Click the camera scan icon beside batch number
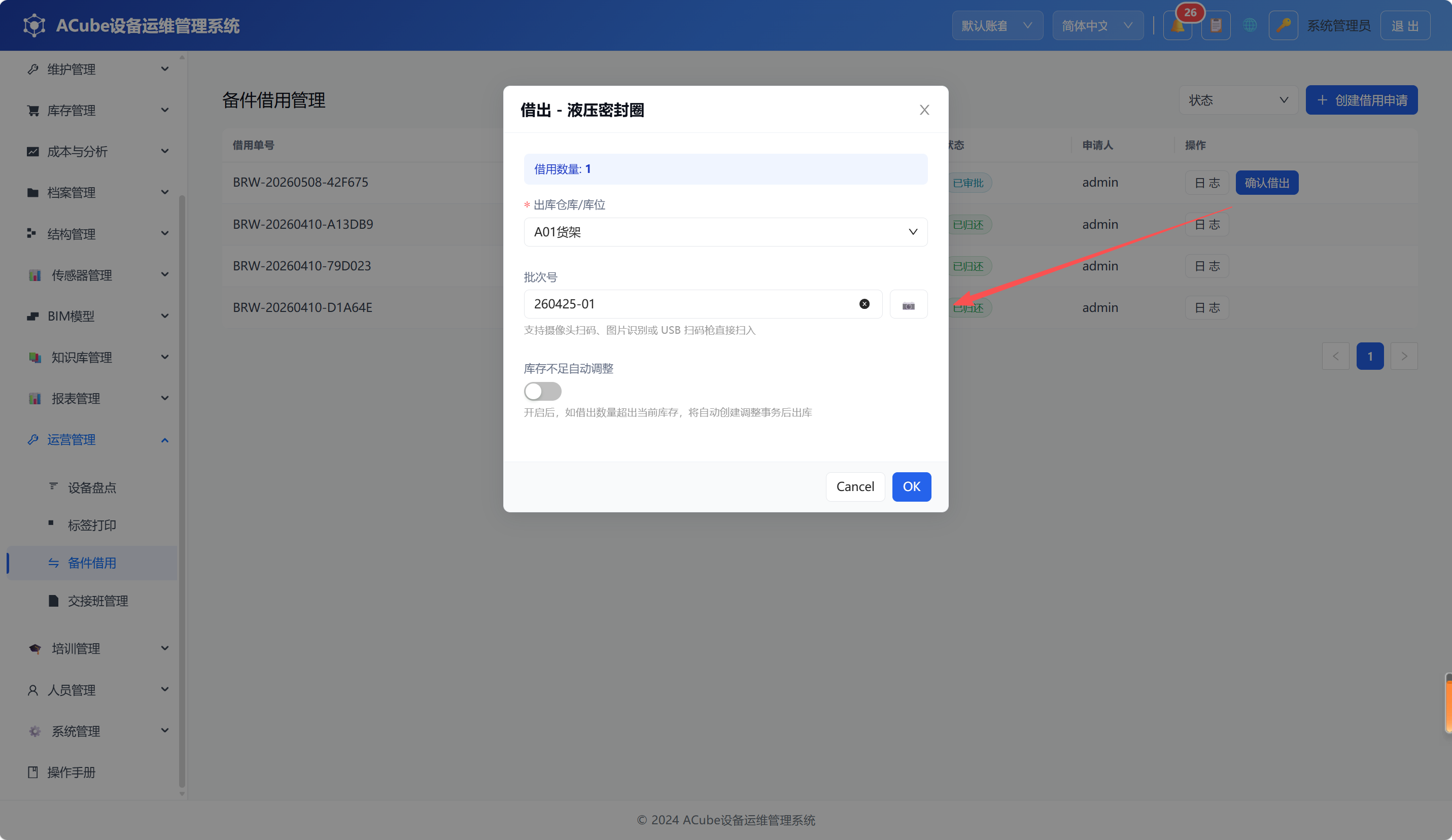The height and width of the screenshot is (840, 1452). pyautogui.click(x=908, y=304)
